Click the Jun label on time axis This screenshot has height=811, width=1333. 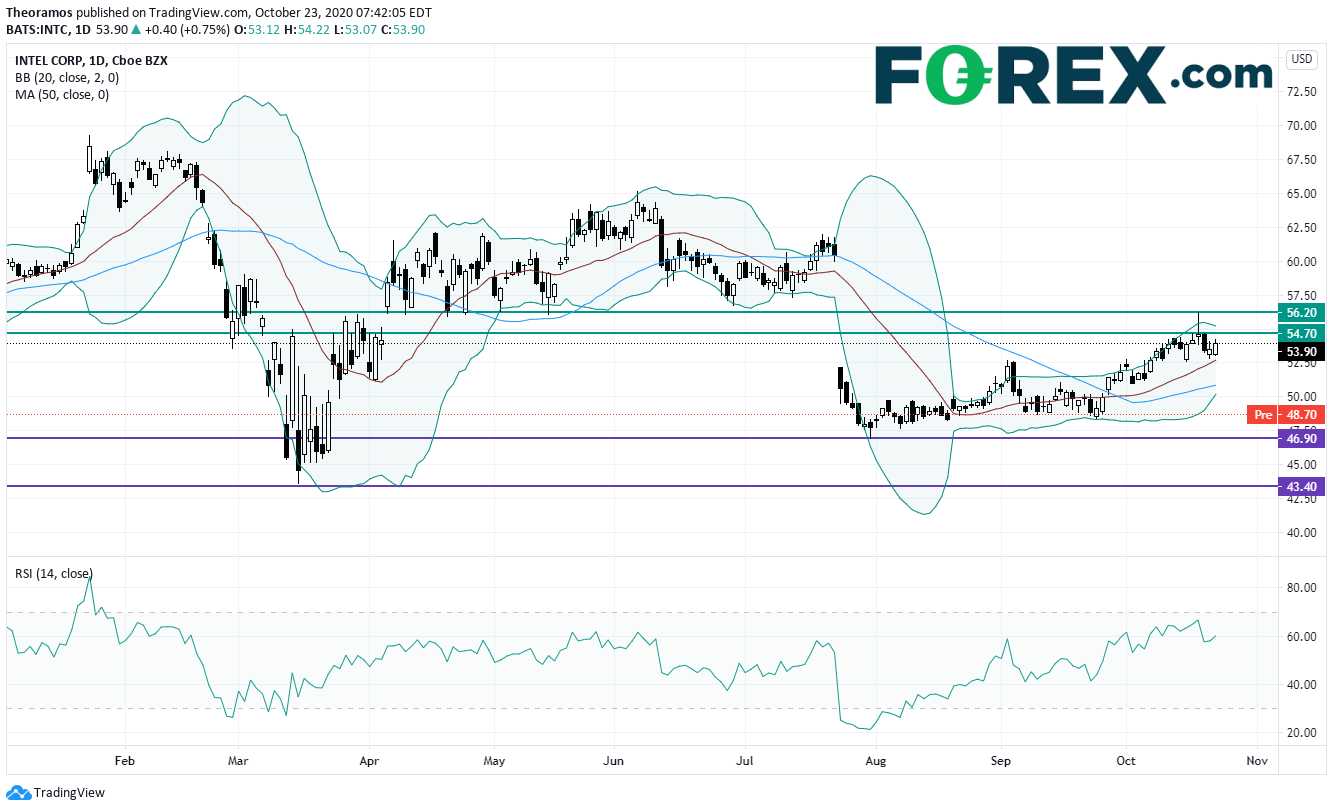[x=614, y=761]
